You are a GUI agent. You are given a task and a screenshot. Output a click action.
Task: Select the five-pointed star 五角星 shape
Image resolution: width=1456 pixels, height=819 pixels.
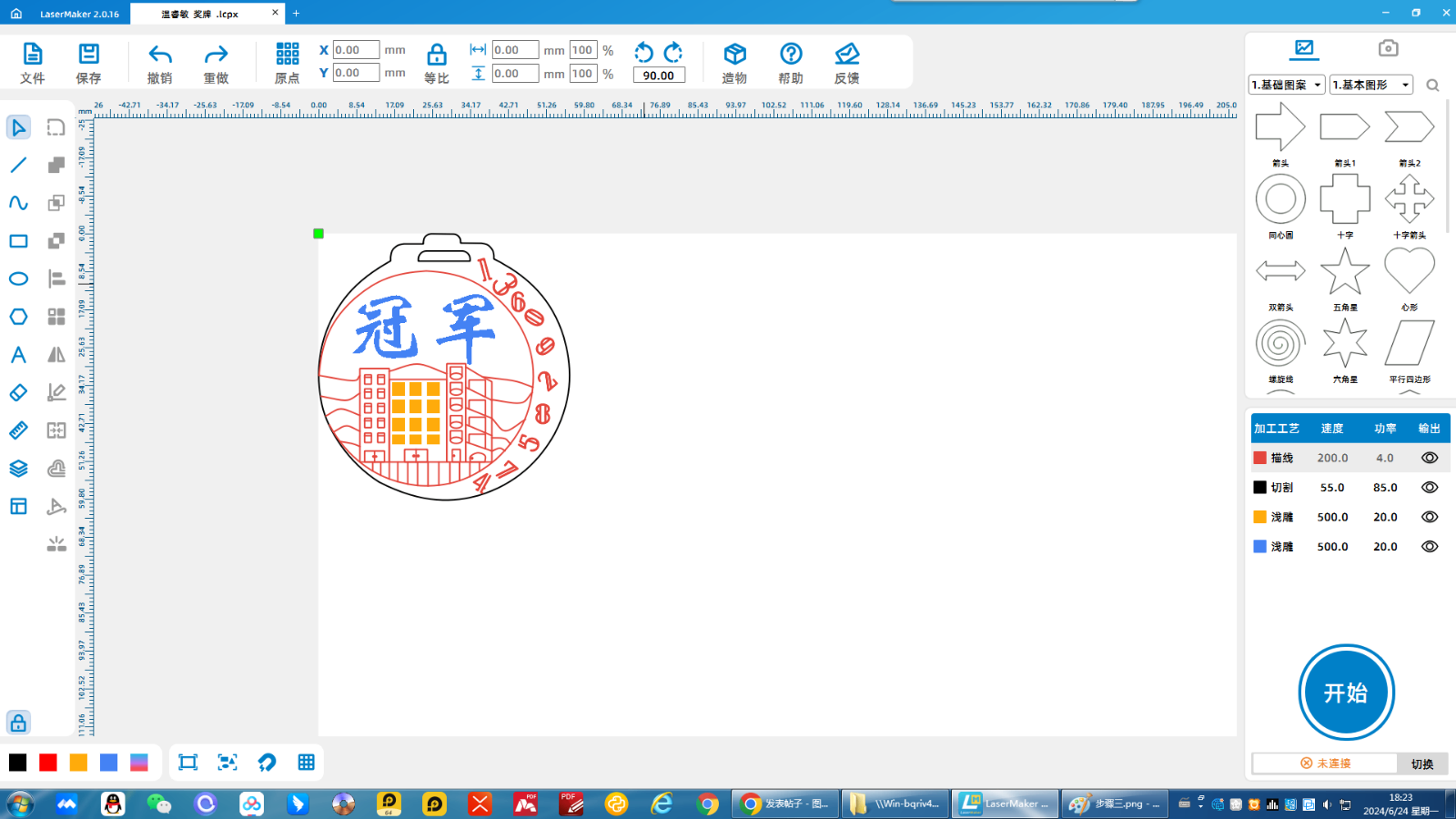click(x=1344, y=270)
